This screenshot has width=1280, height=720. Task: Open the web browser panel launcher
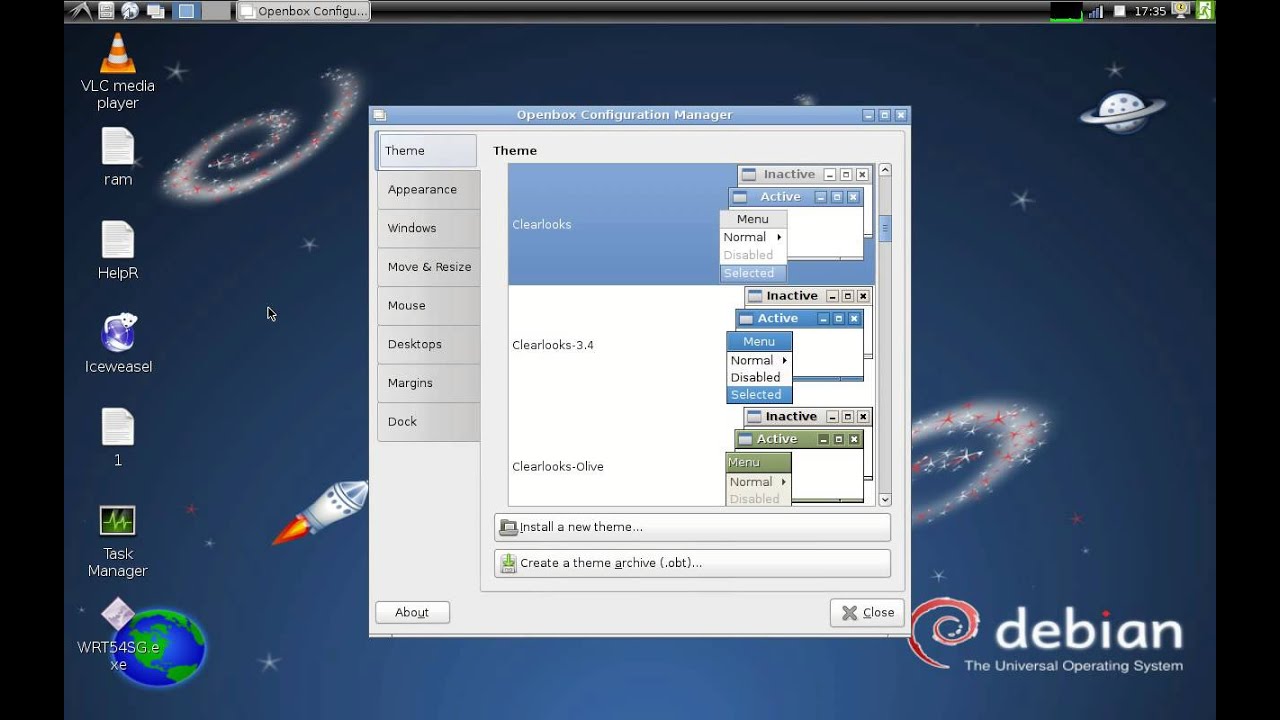(x=130, y=11)
